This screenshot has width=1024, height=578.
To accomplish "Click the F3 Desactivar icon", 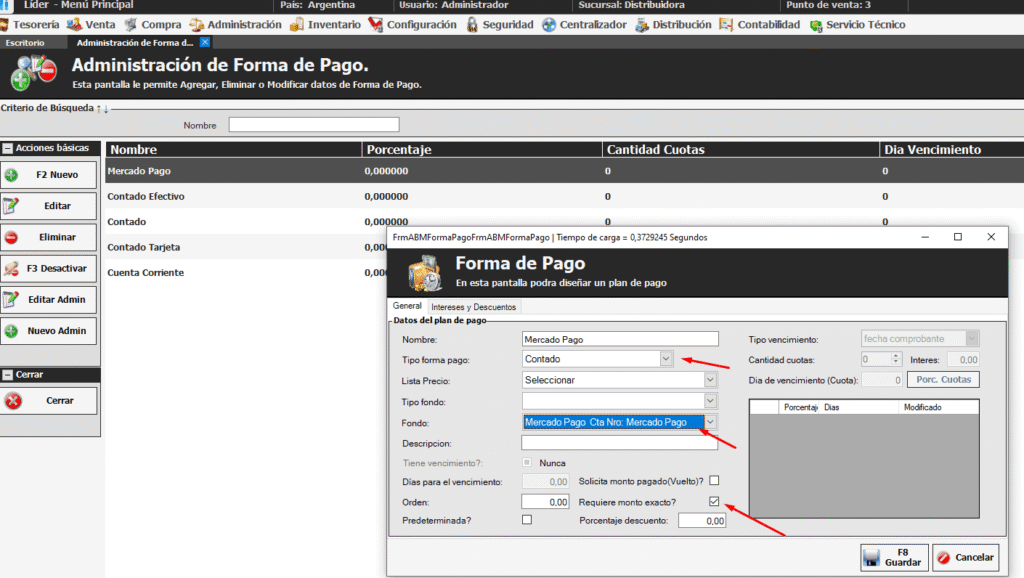I will (12, 269).
